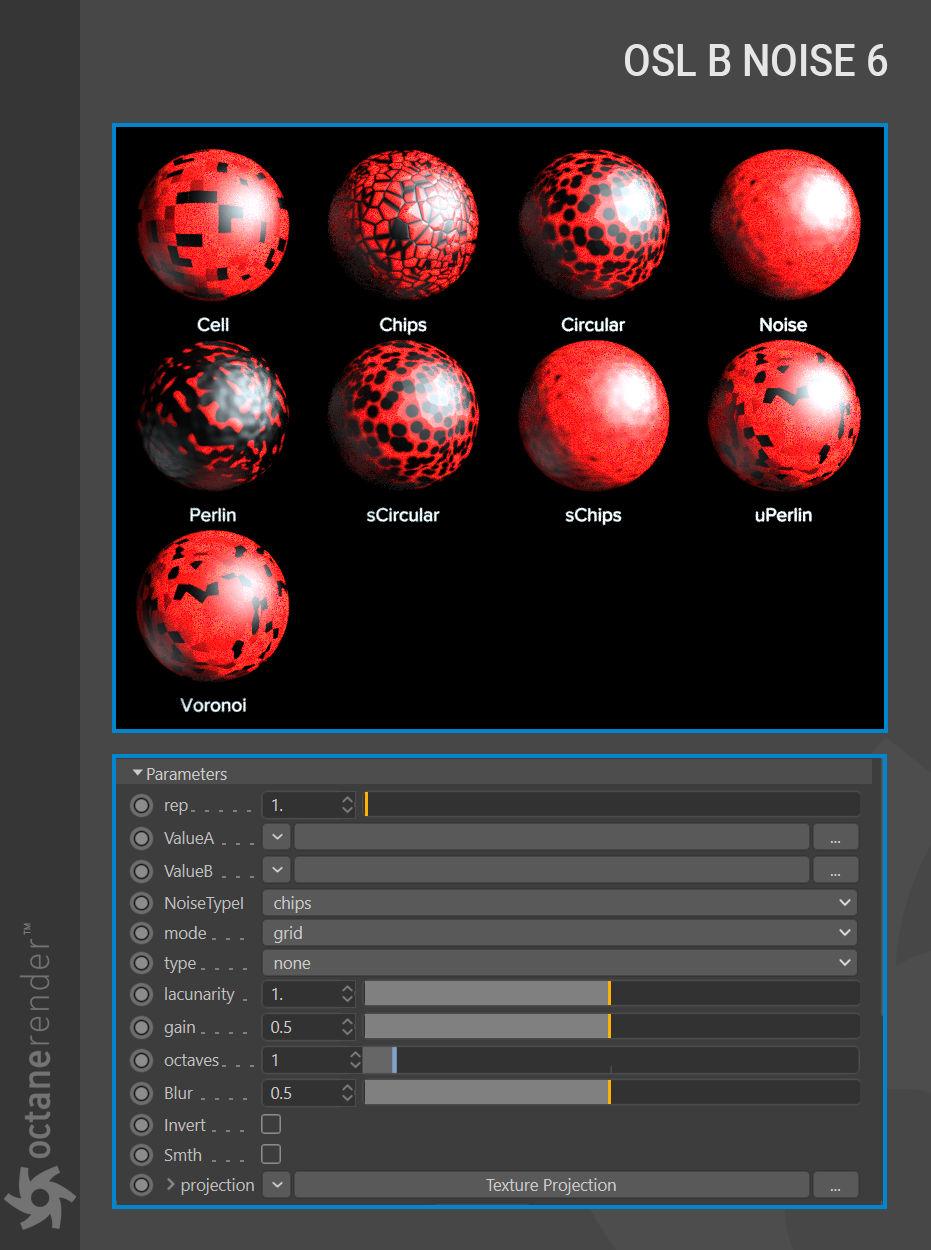
Task: Click the empty ValueB texture field
Action: point(551,870)
